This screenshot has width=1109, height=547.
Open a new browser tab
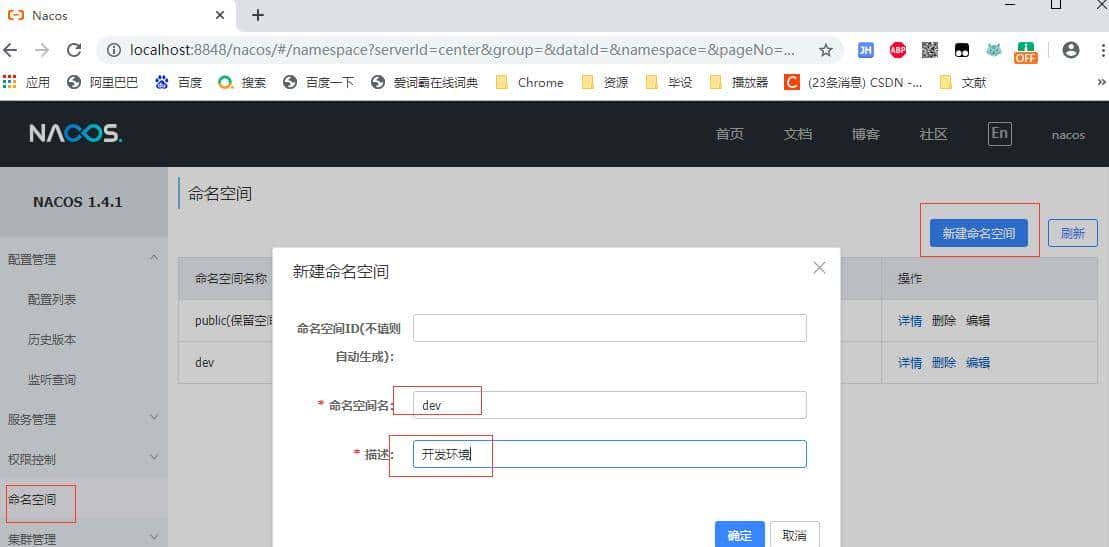(258, 15)
